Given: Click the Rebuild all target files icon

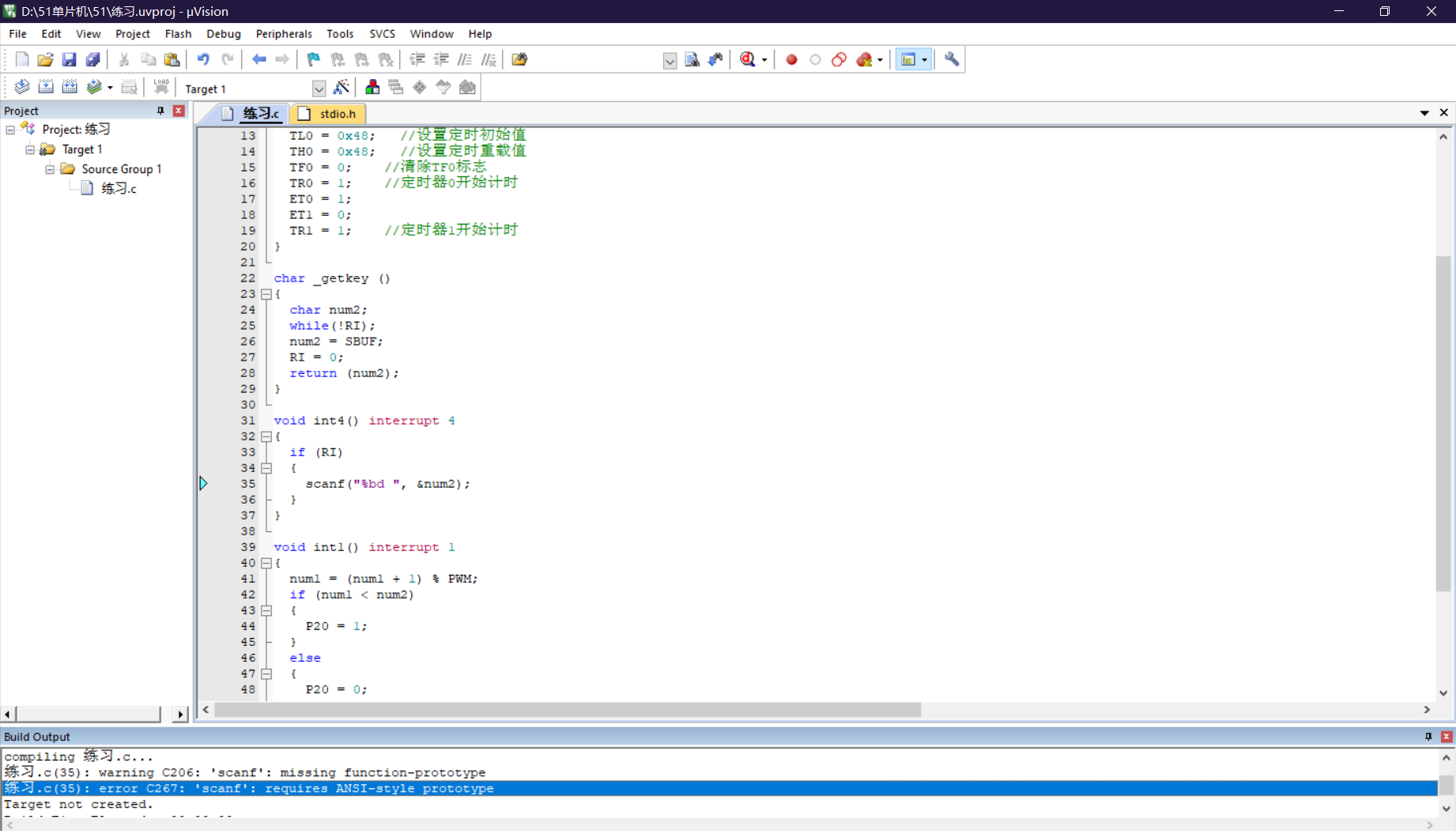Looking at the screenshot, I should [70, 87].
